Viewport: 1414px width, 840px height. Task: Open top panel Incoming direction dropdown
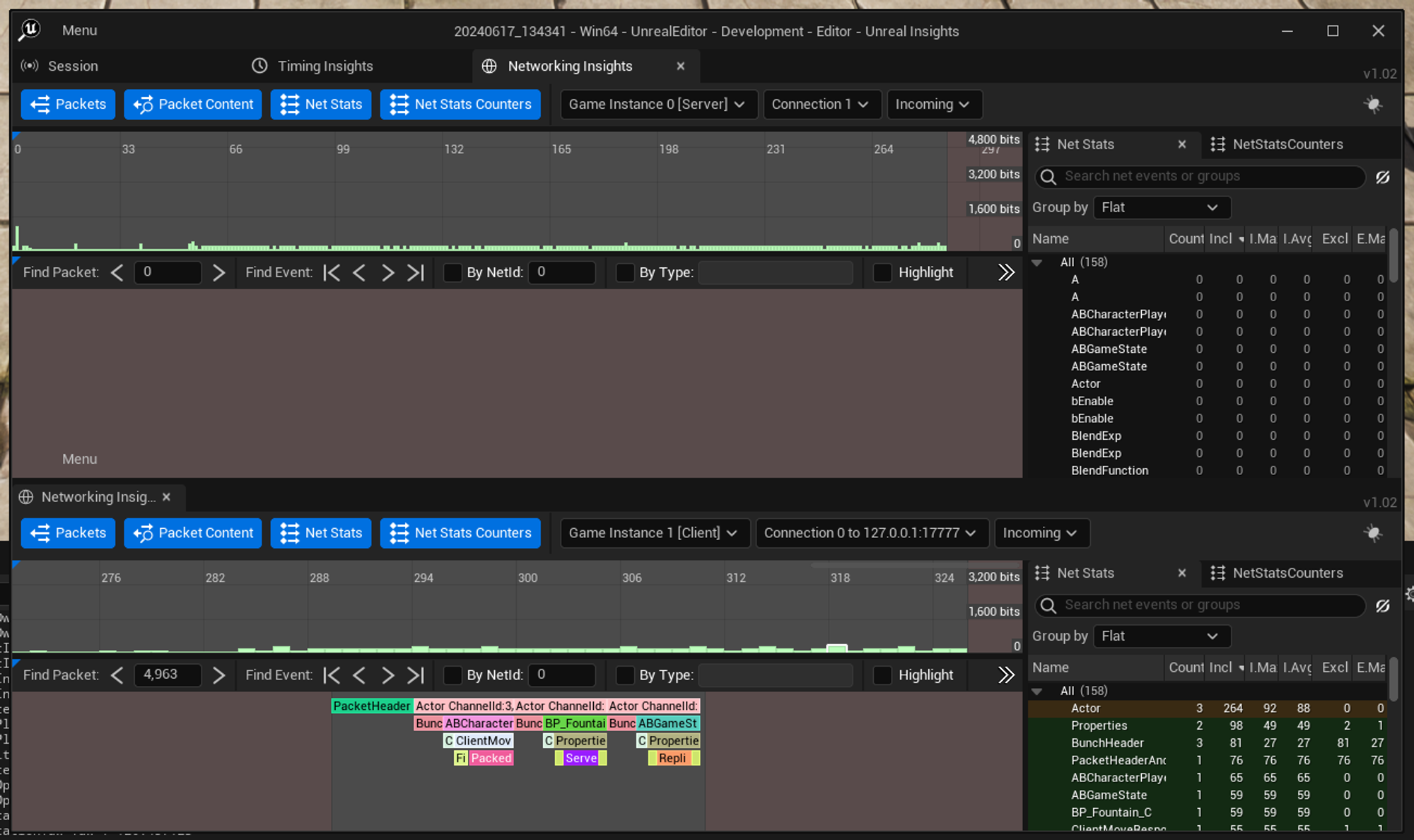coord(934,105)
